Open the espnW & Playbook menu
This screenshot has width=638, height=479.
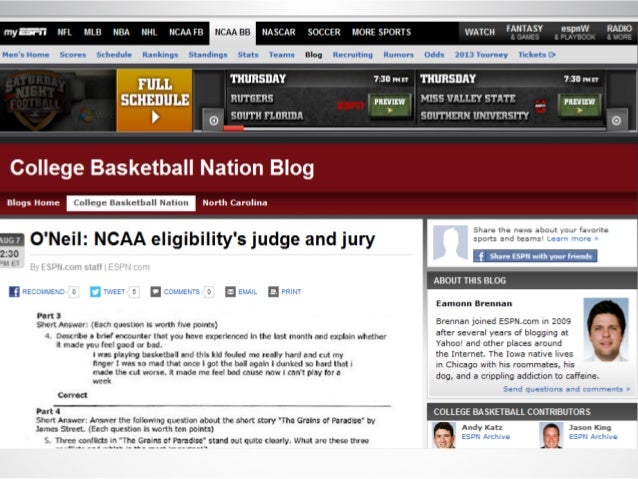pyautogui.click(x=575, y=32)
